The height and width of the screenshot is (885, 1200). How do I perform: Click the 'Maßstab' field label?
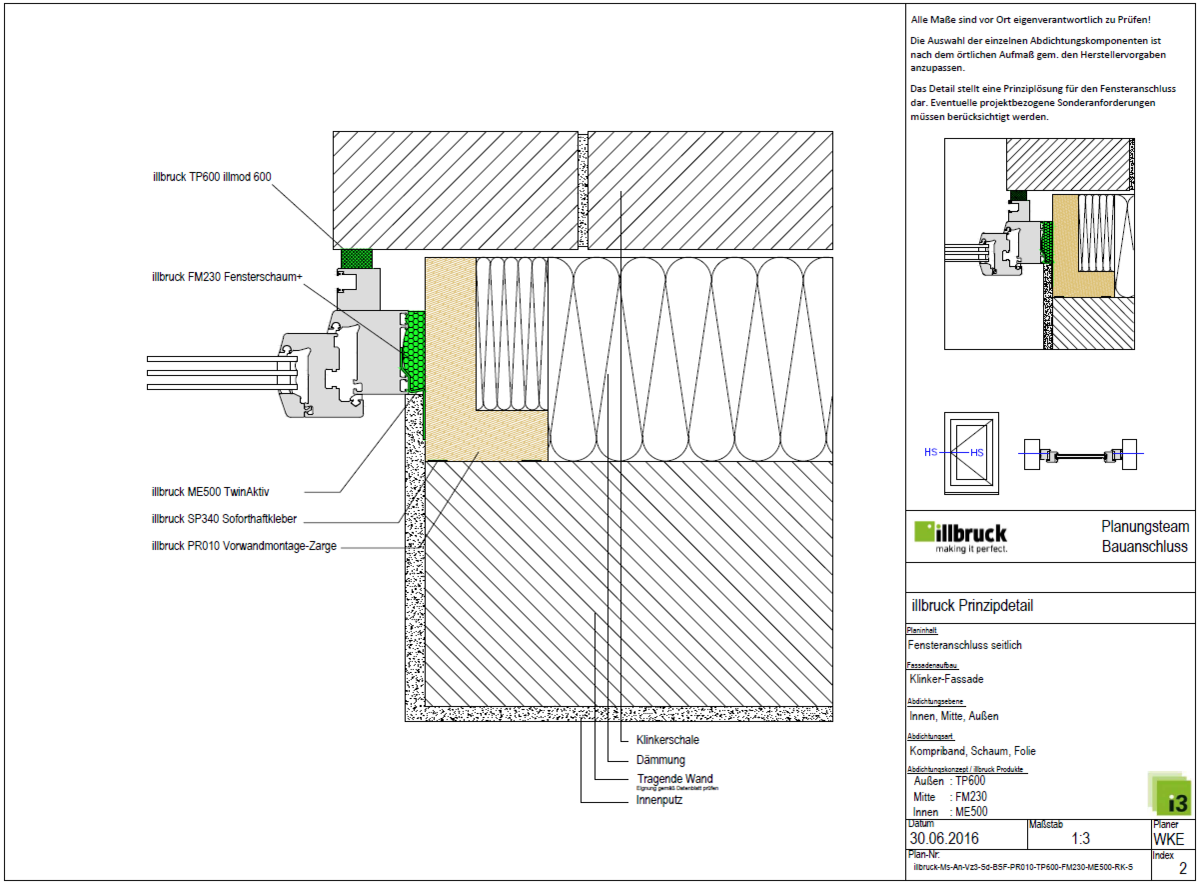1046,824
